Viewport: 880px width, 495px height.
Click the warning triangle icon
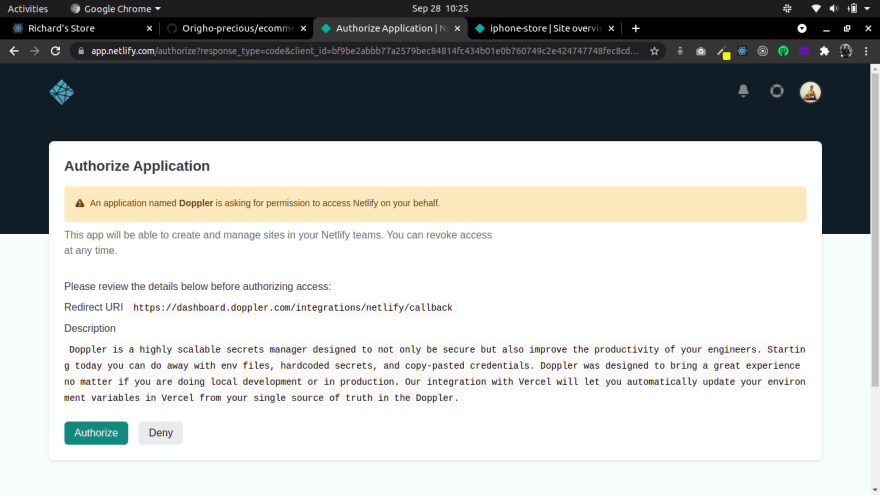80,203
